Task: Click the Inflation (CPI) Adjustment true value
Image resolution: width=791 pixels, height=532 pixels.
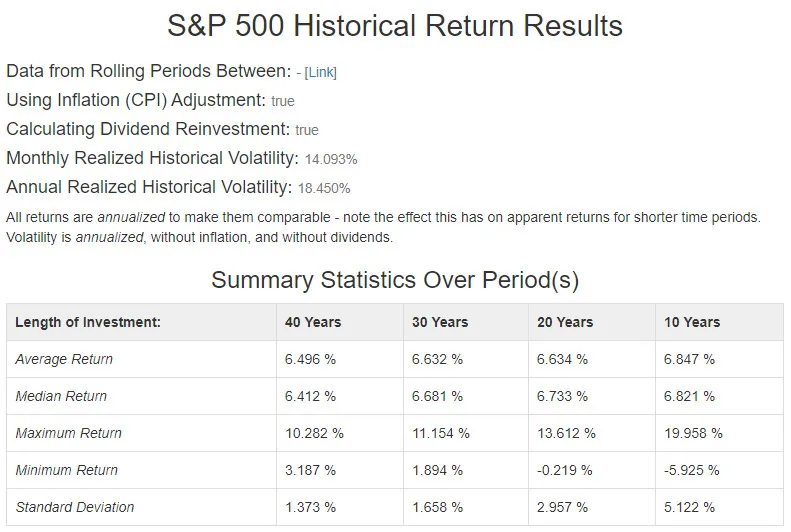Action: click(283, 101)
